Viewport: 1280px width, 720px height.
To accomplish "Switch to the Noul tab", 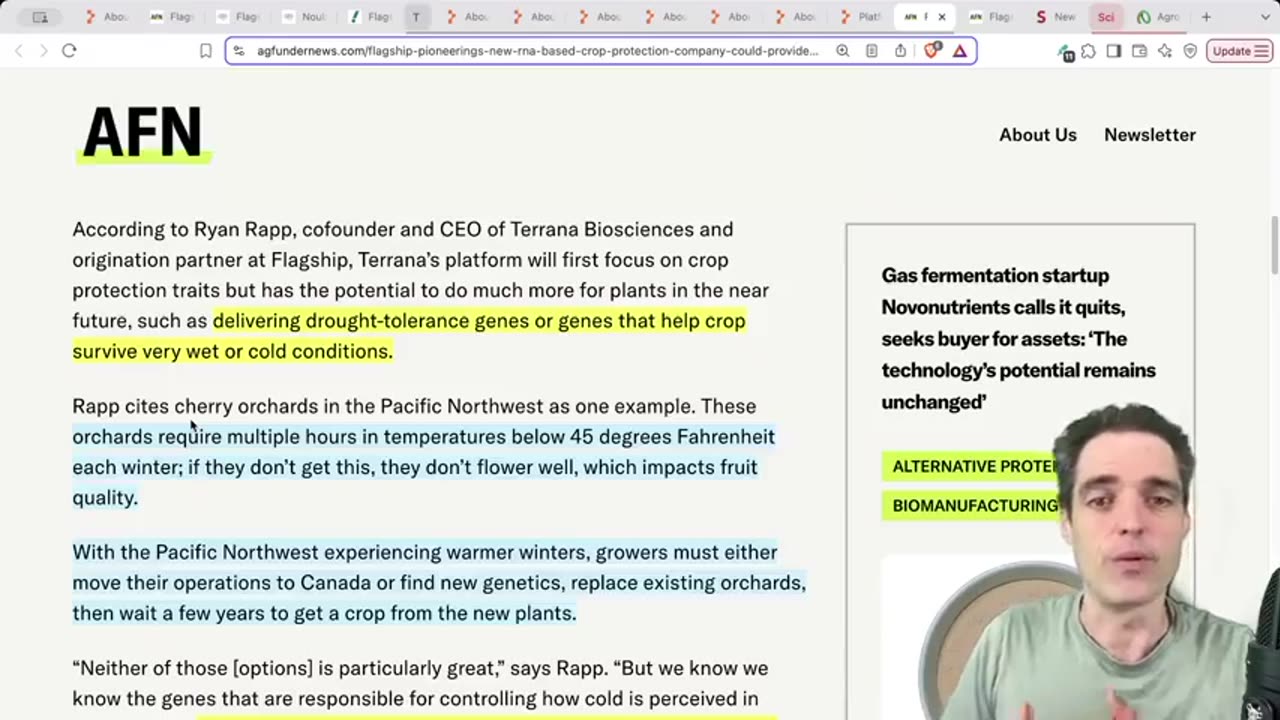I will [304, 17].
